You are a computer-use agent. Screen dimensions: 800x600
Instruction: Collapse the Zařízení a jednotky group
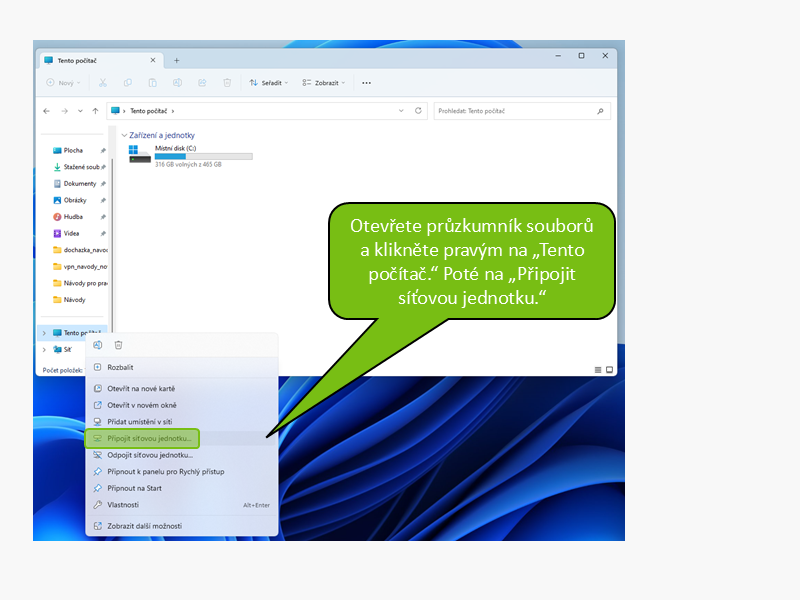coord(124,135)
